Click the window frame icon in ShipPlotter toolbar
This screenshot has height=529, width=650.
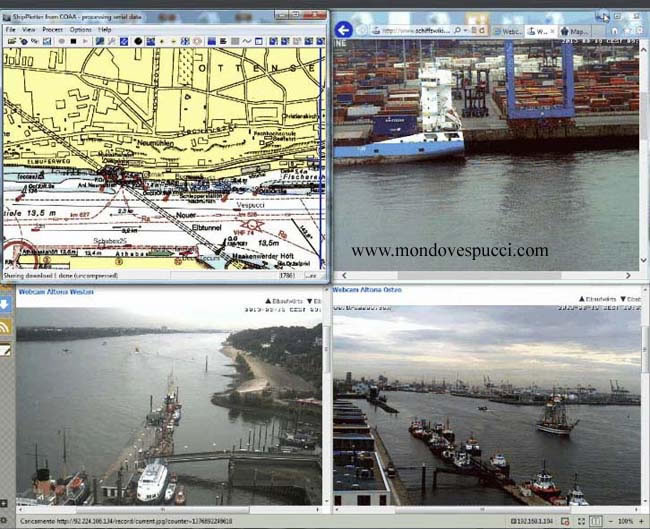(x=259, y=41)
